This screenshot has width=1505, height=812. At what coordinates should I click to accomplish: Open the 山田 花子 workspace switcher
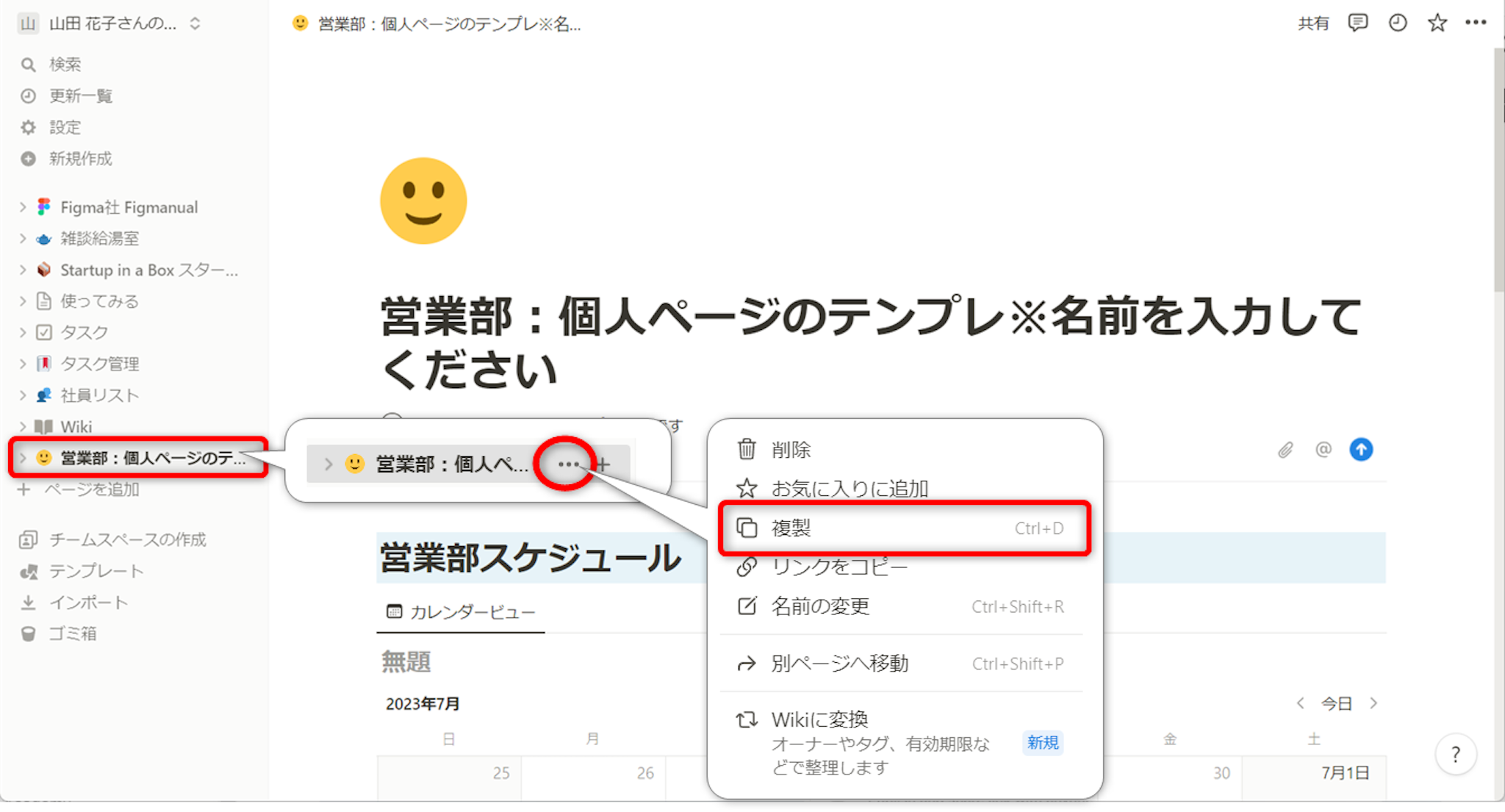pos(110,24)
